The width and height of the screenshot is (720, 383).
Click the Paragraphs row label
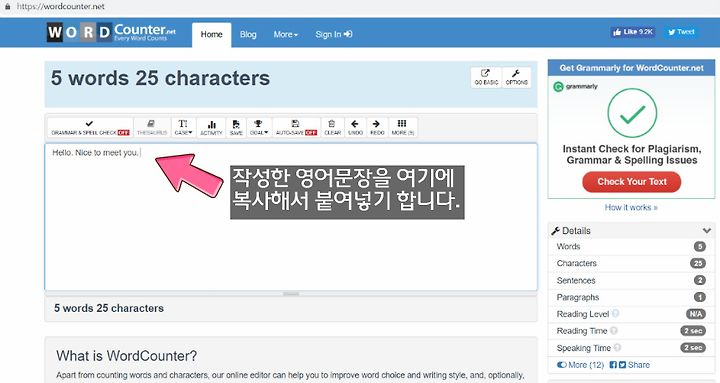(578, 298)
